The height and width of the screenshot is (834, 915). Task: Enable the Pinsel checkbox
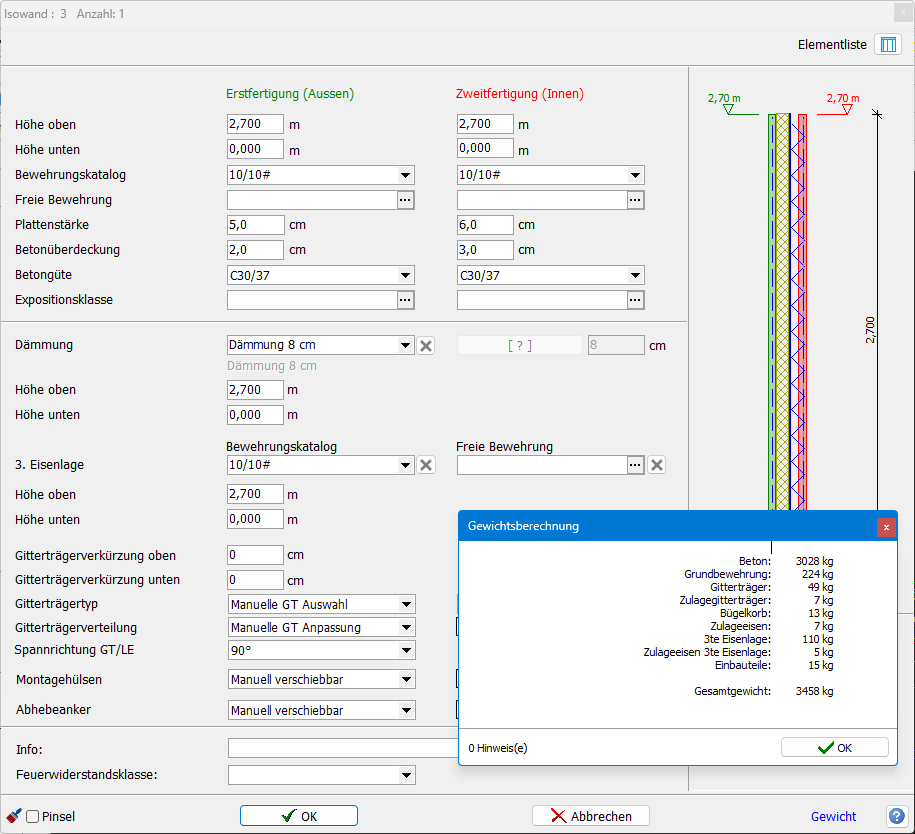pos(33,816)
